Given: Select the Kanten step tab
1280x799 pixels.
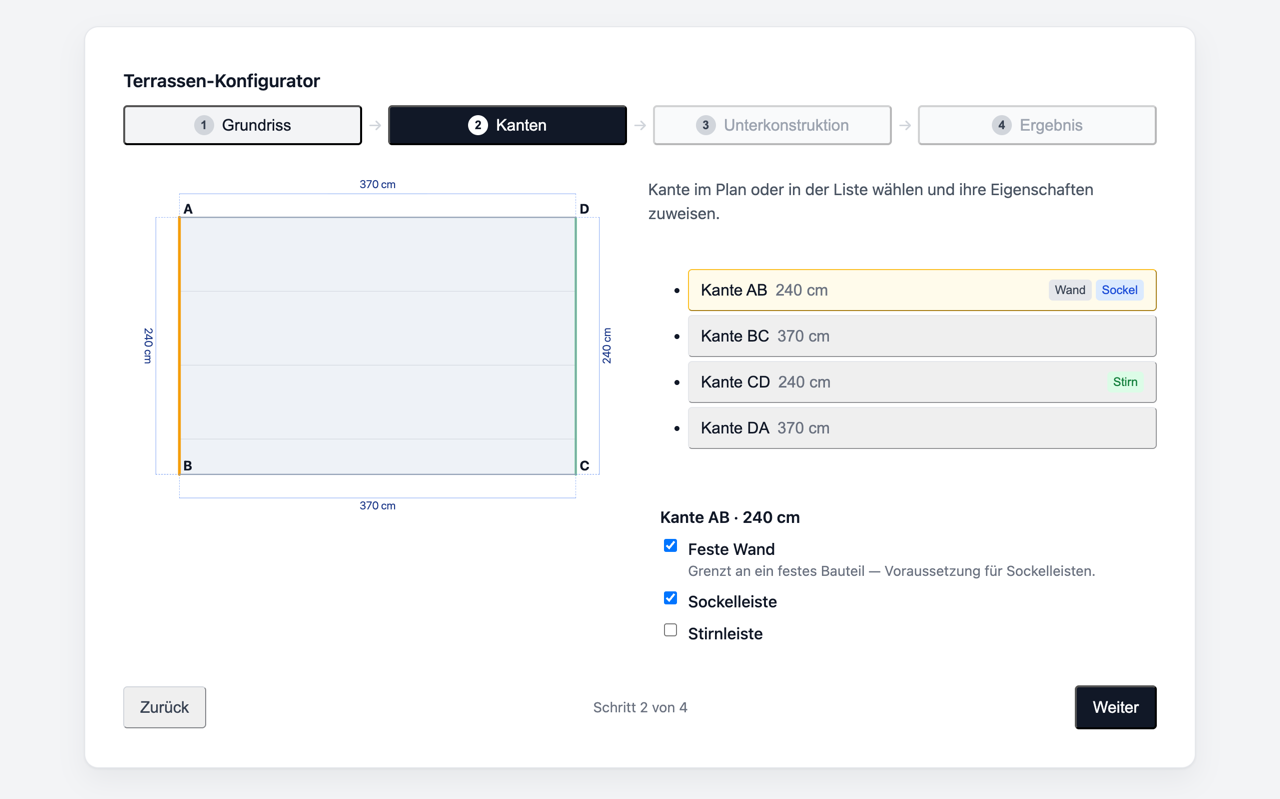Looking at the screenshot, I should coord(507,125).
